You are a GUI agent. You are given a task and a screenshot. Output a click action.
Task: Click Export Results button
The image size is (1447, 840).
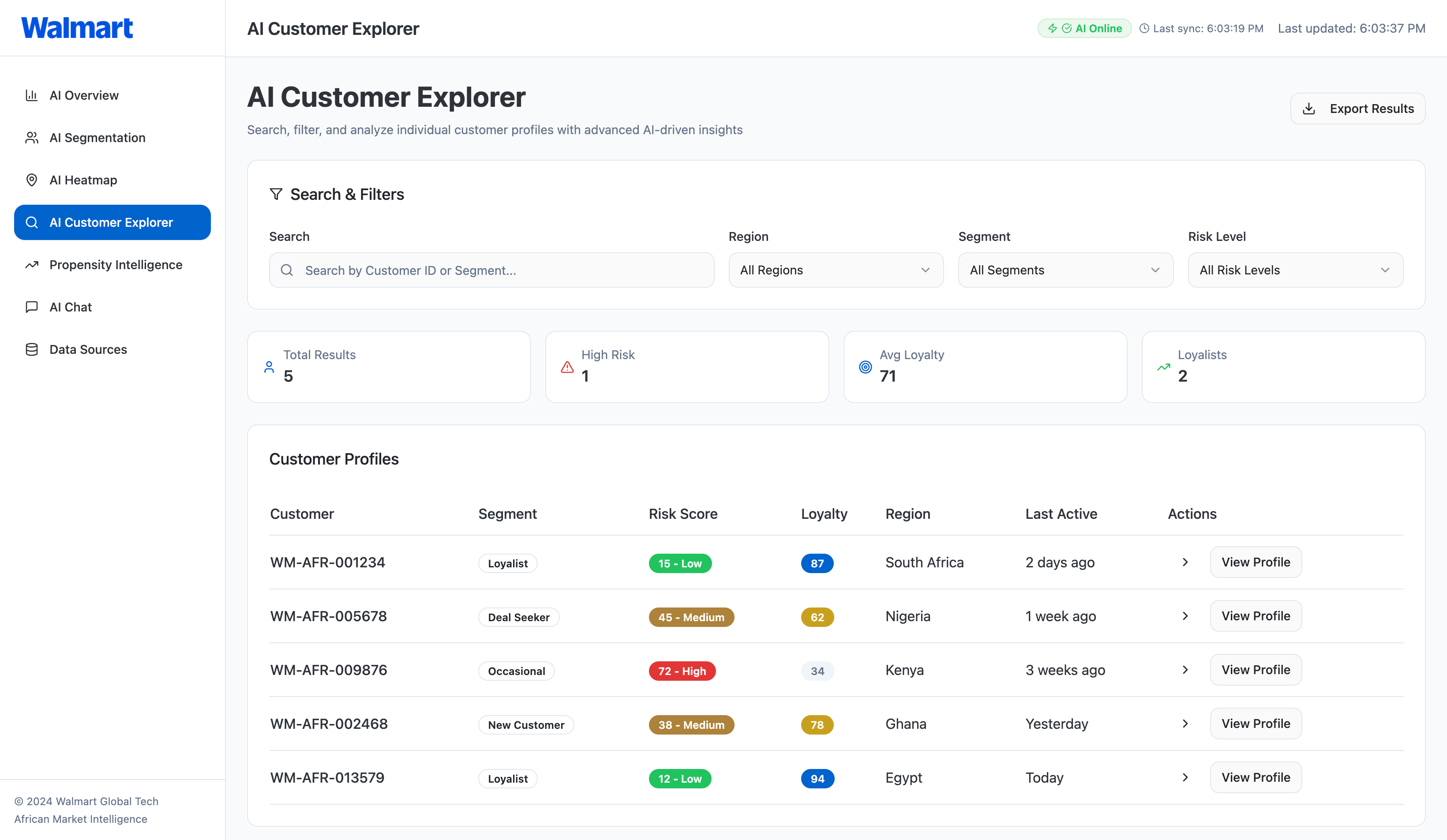(x=1357, y=109)
